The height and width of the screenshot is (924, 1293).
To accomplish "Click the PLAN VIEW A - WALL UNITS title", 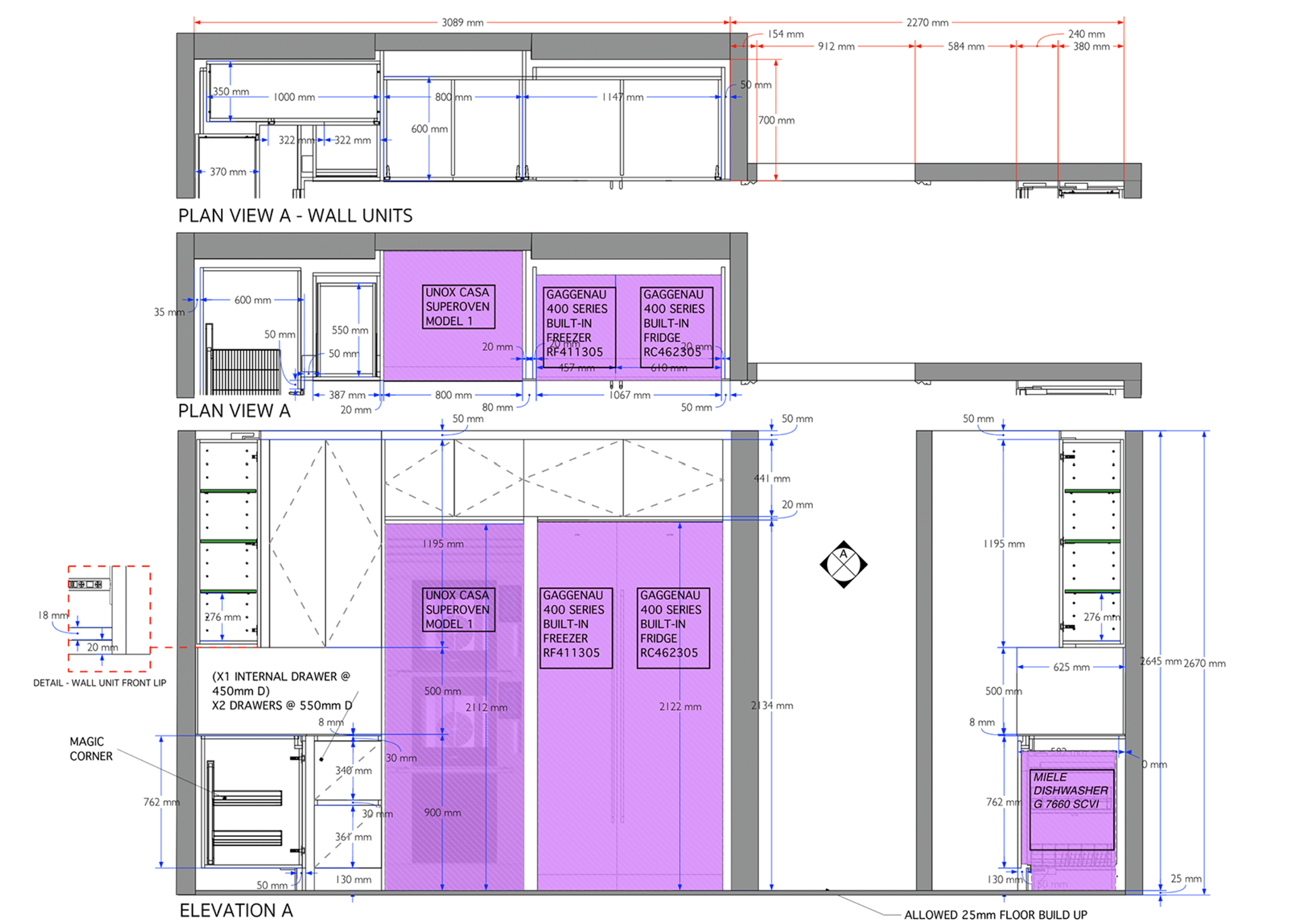I will pos(295,216).
